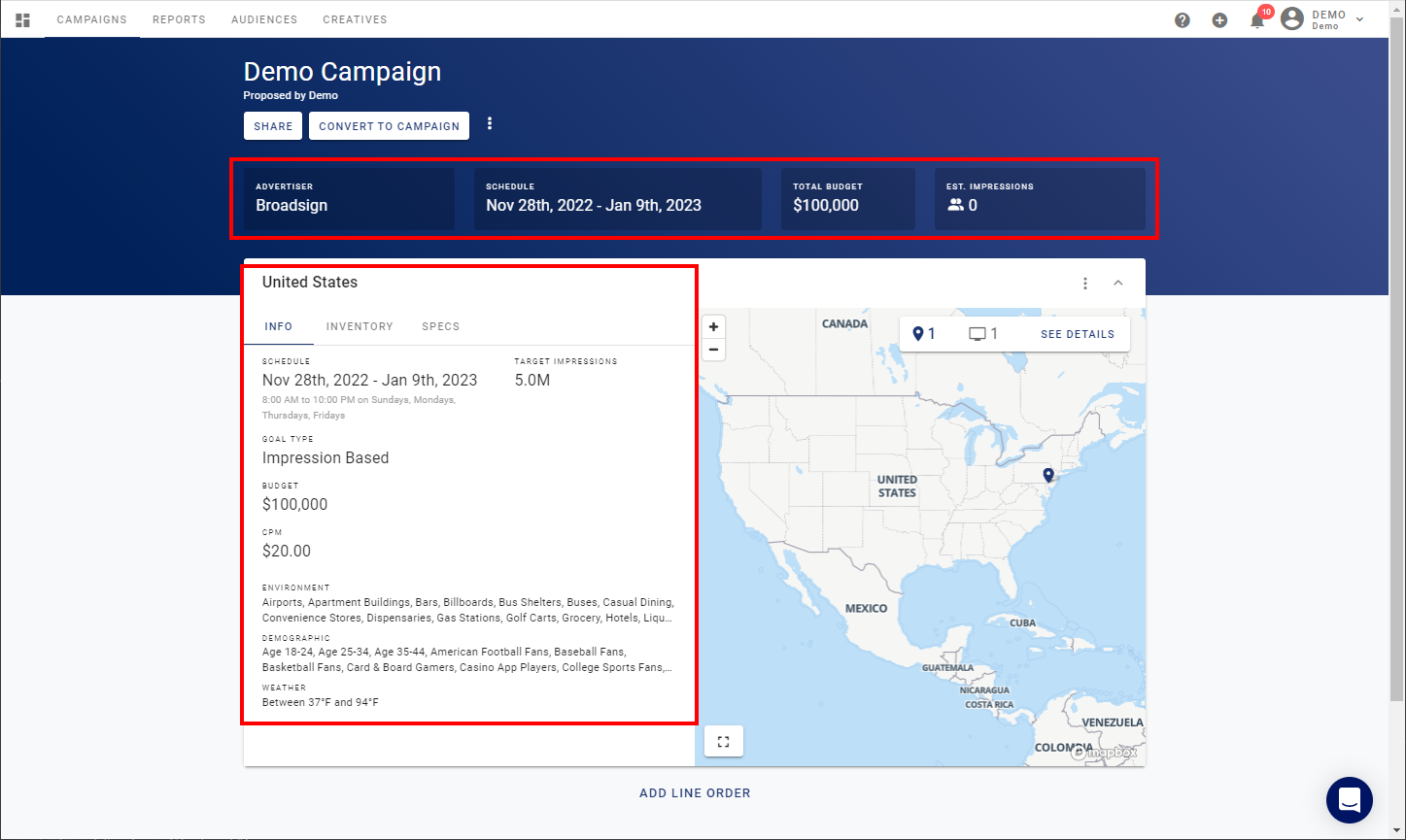This screenshot has height=840, width=1406.
Task: Collapse the United States line order
Action: 1118,284
